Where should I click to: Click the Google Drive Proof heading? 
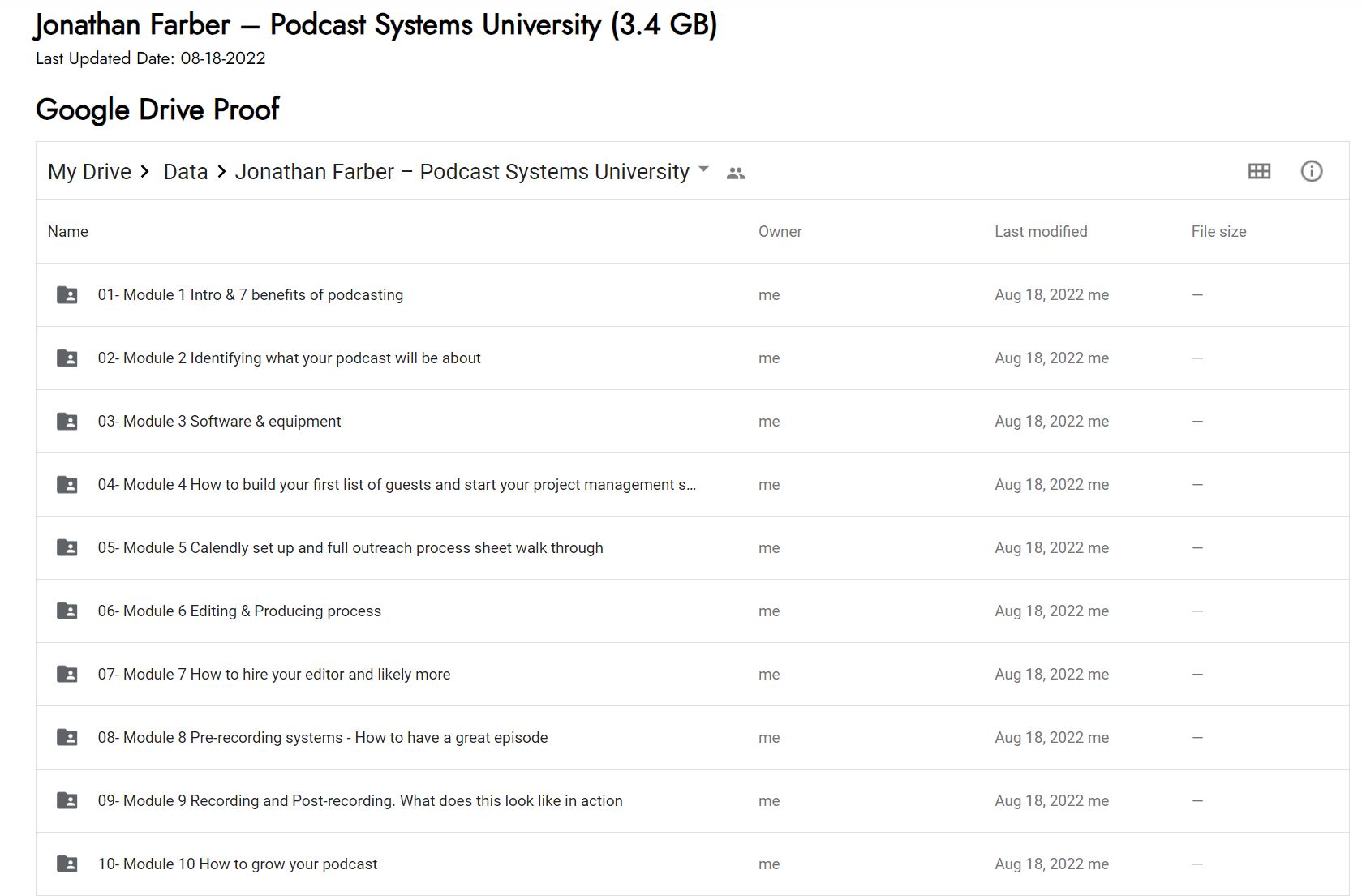[x=157, y=109]
